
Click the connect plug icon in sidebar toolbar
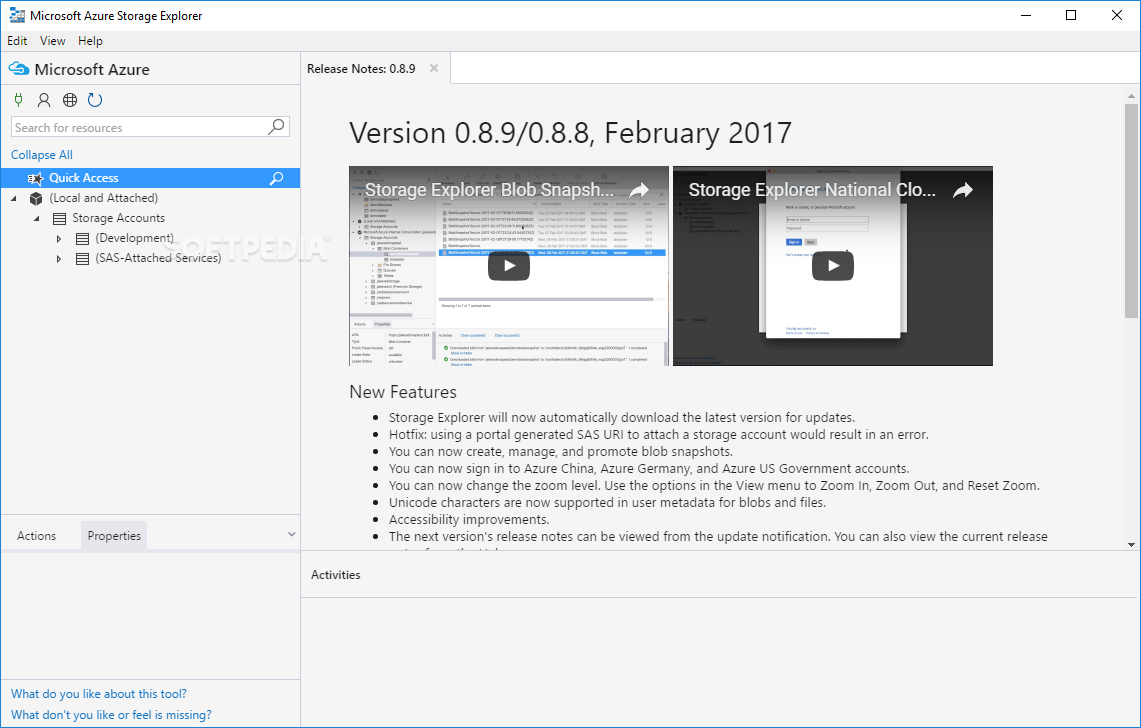(18, 100)
